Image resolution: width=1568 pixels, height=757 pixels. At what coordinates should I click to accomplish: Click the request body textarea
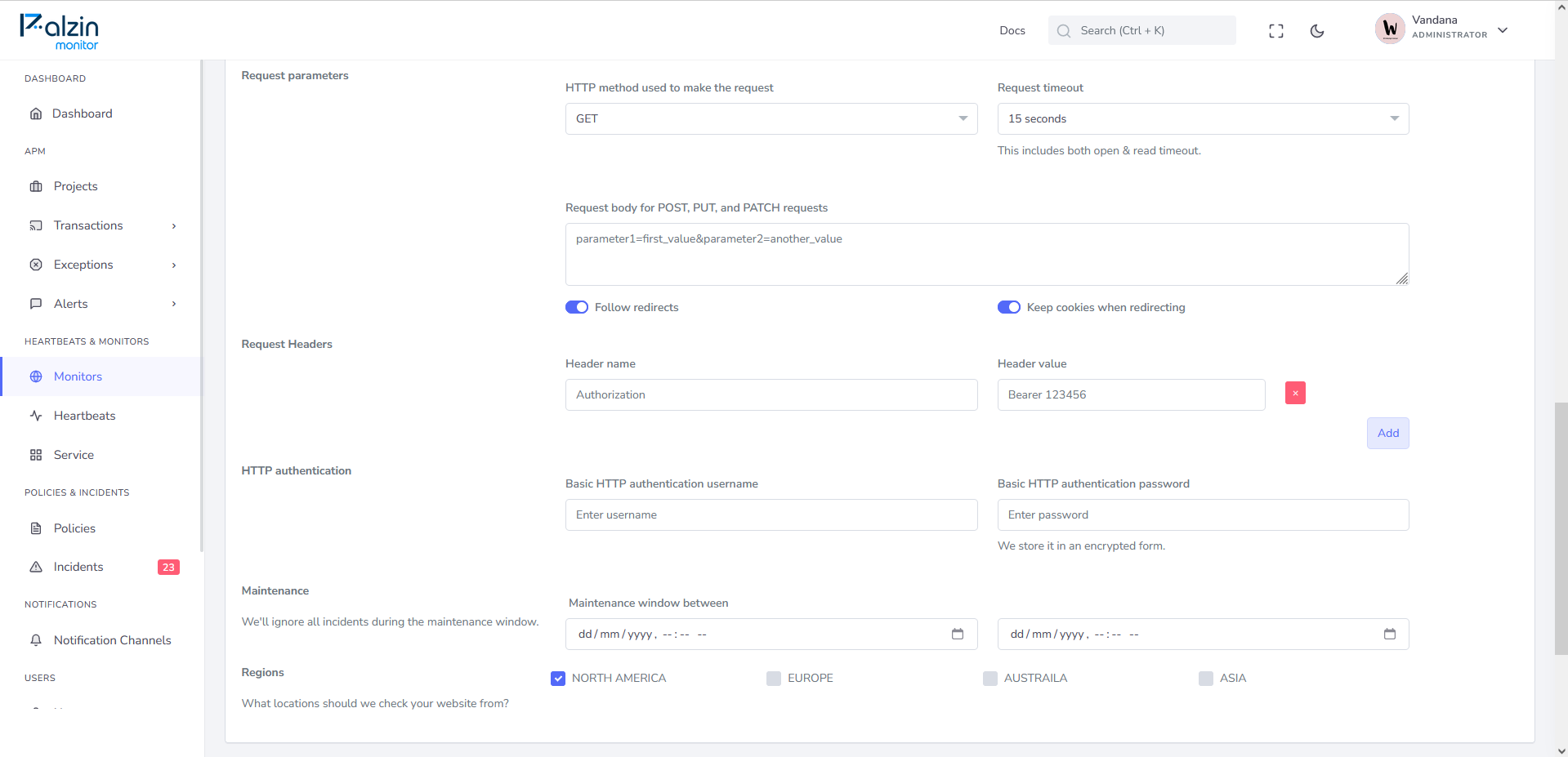coord(987,254)
